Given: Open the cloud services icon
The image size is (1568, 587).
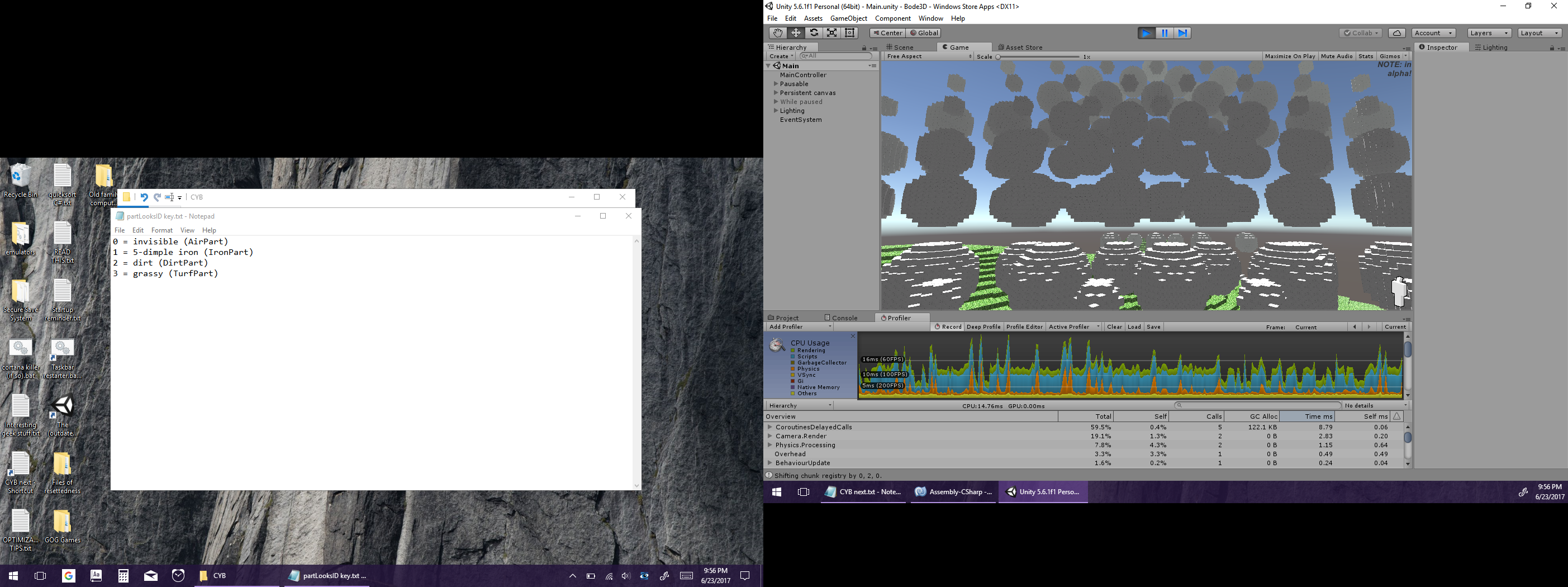Looking at the screenshot, I should 1397,33.
